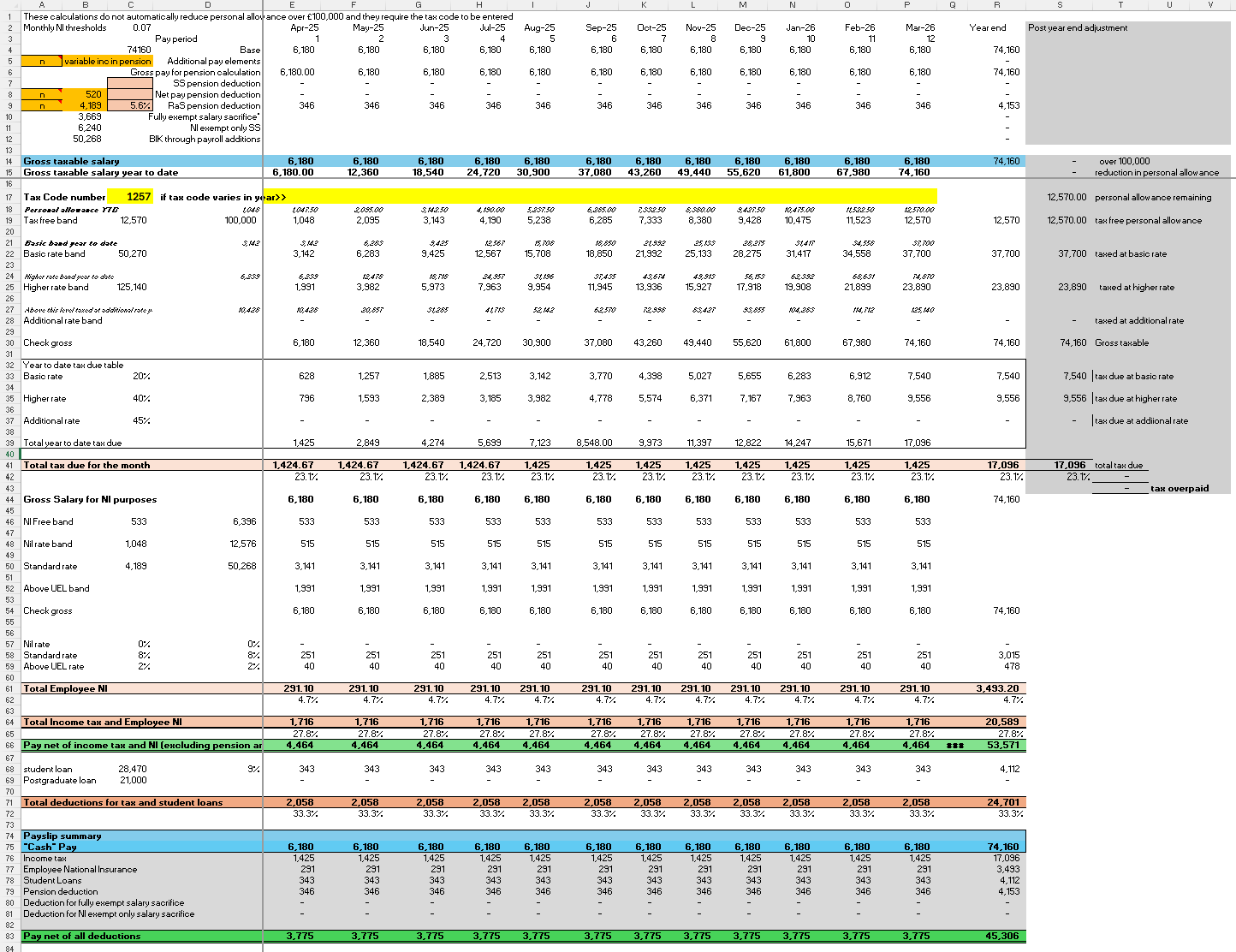Select the orange 520 cell in row 8
1236x952 pixels.
(x=85, y=94)
